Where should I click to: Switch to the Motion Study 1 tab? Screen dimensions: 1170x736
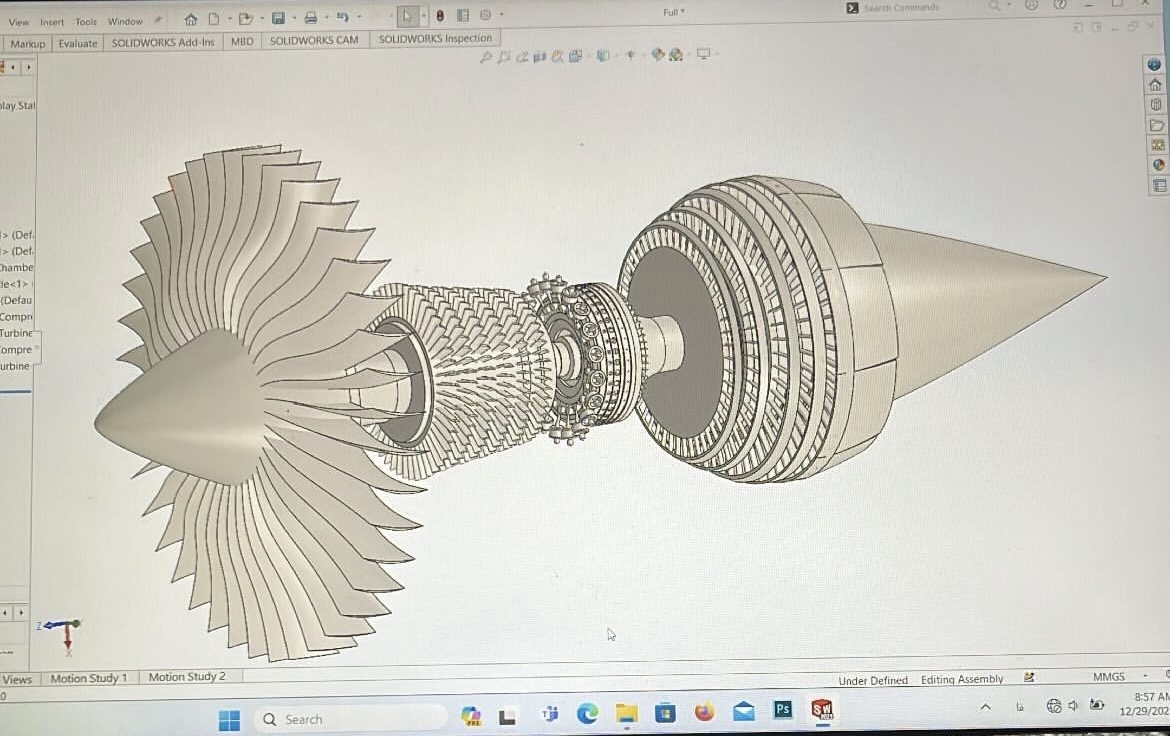tap(89, 677)
